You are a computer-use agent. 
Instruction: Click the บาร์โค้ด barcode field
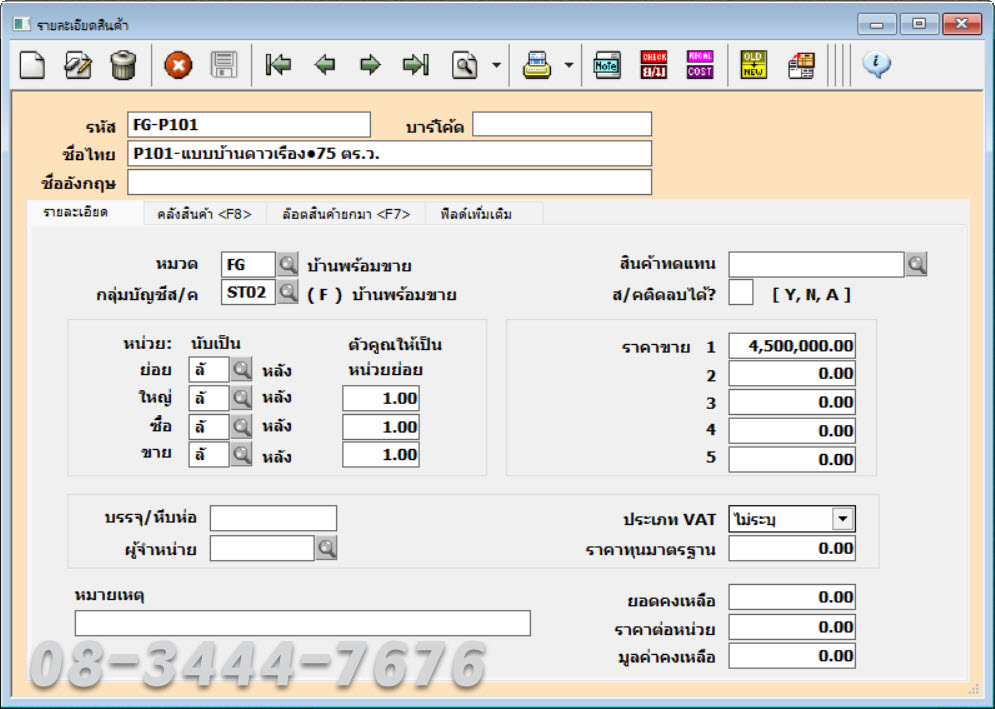(x=562, y=124)
